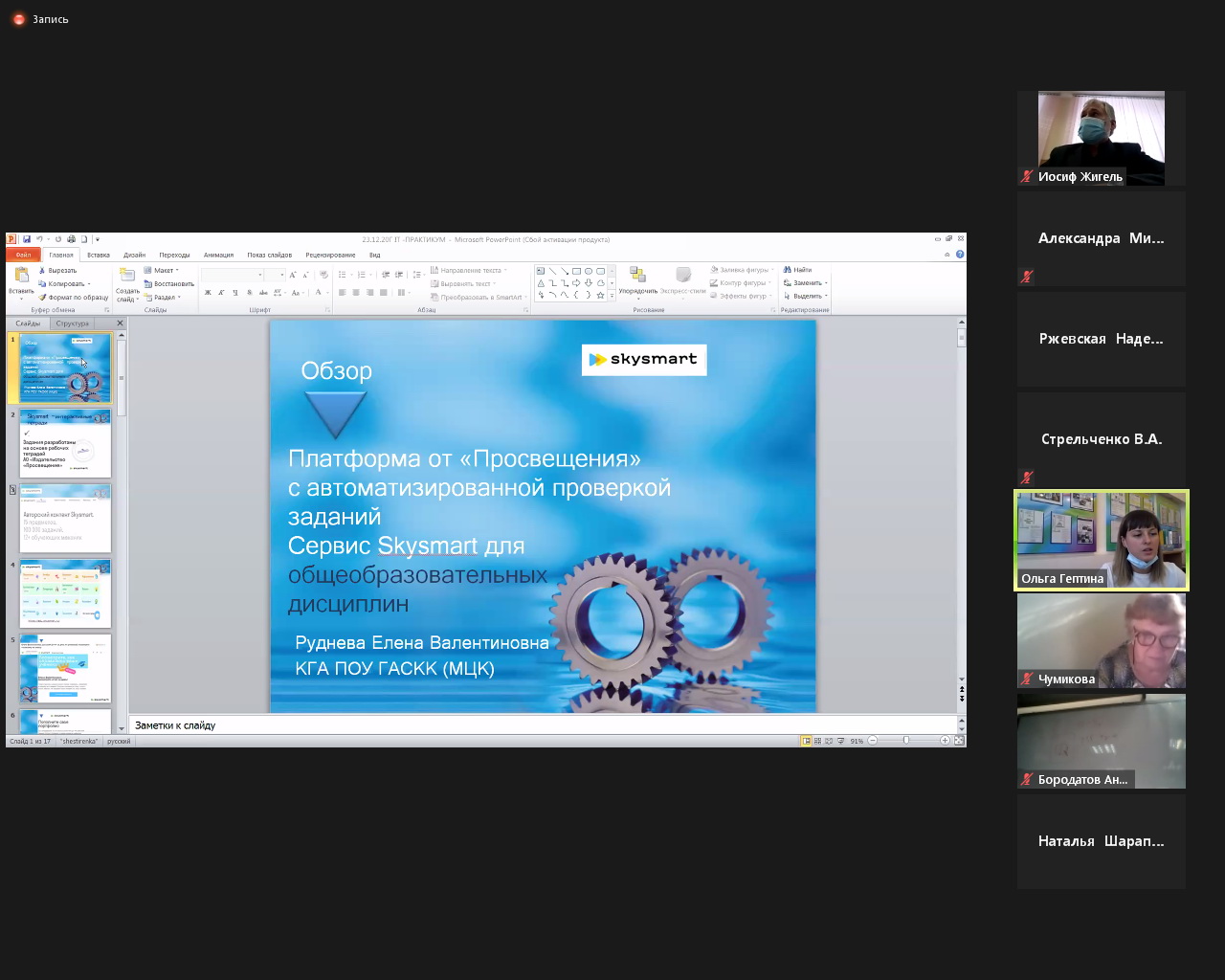
Task: Switch to the Transitions (Переходы) tab
Action: [x=174, y=255]
